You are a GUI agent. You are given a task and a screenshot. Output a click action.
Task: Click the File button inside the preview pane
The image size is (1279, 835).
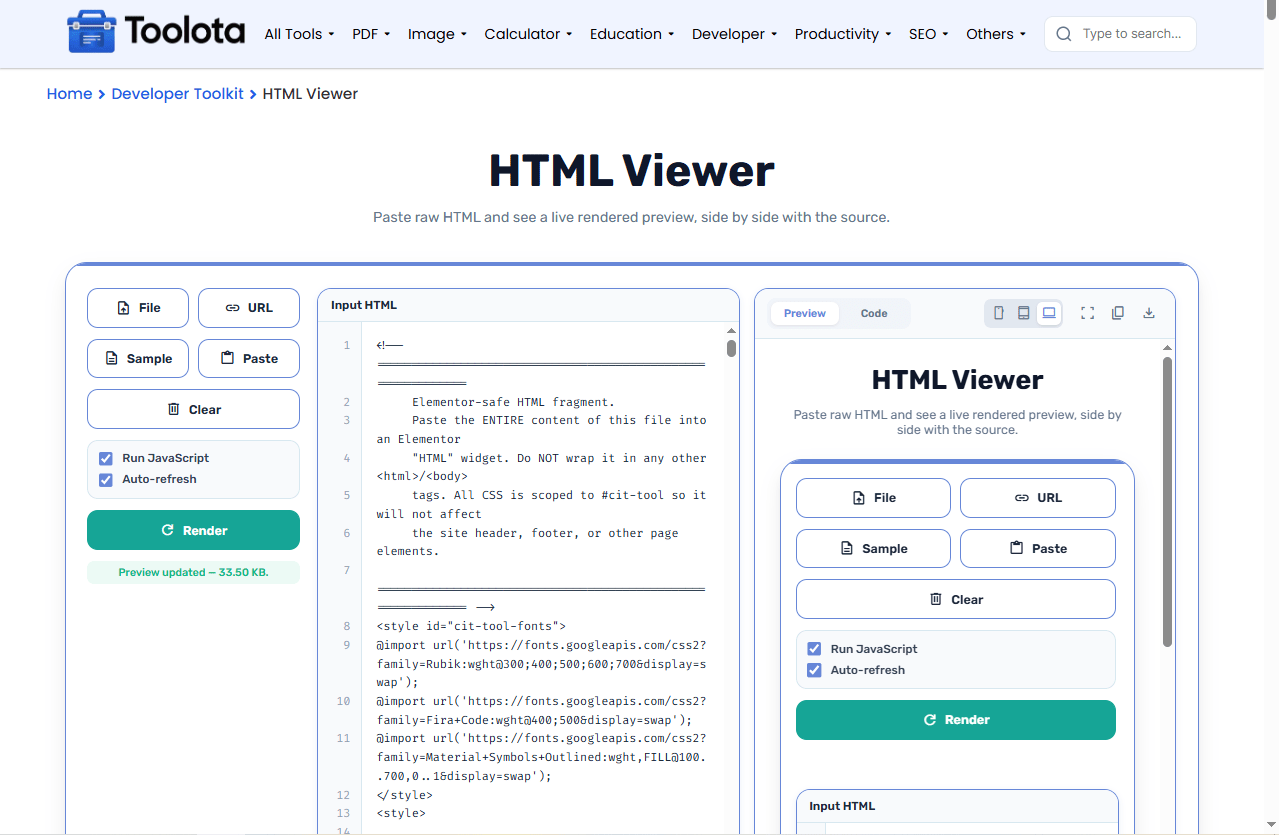pyautogui.click(x=873, y=498)
